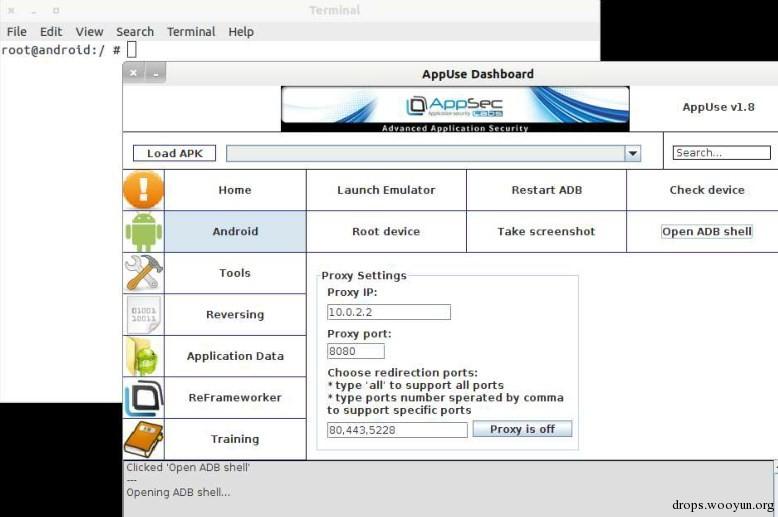Open the Terminal File menu
Image resolution: width=778 pixels, height=517 pixels.
16,32
